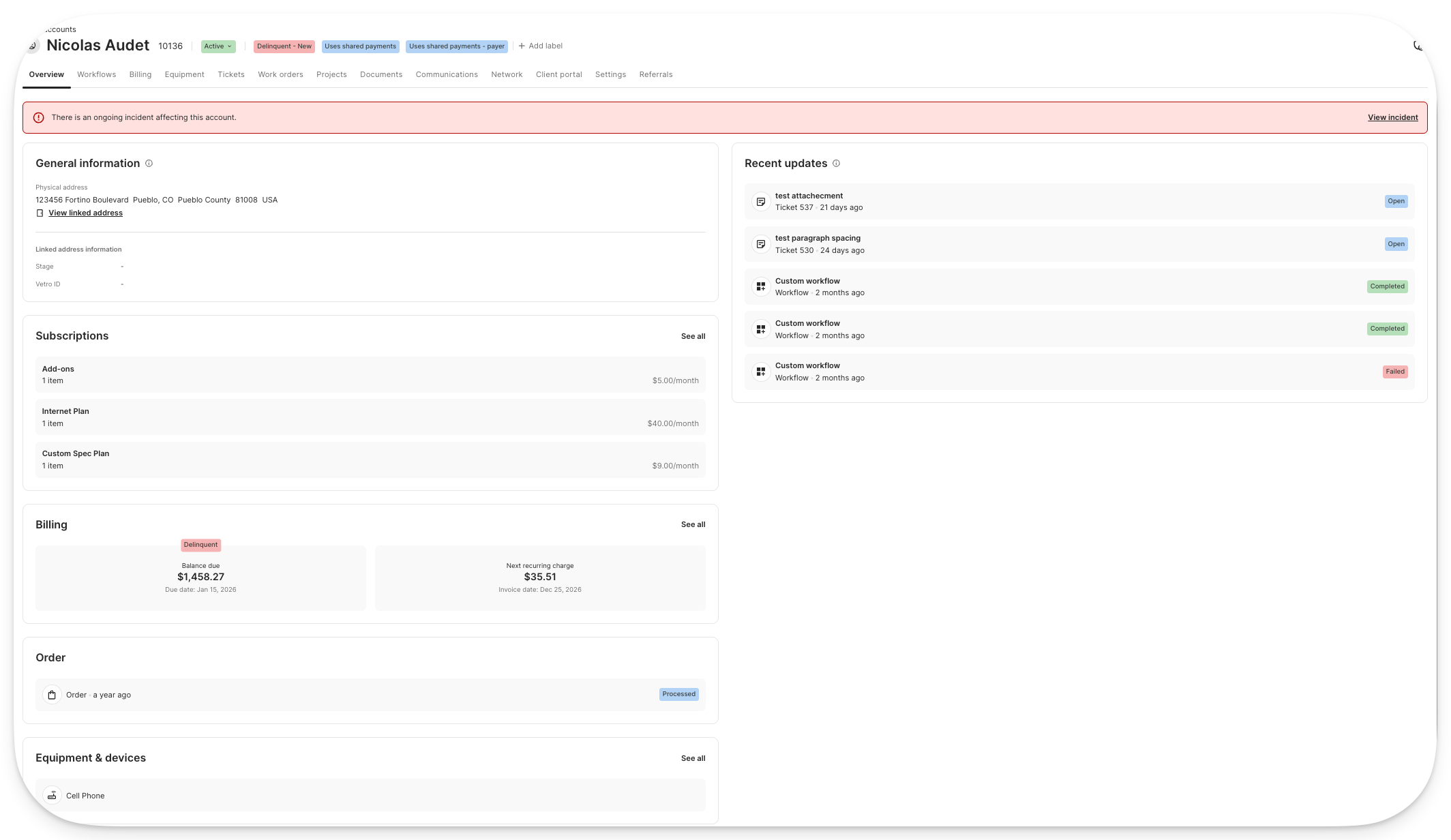Click the Nicolas Audet account name
1451x840 pixels.
[98, 45]
